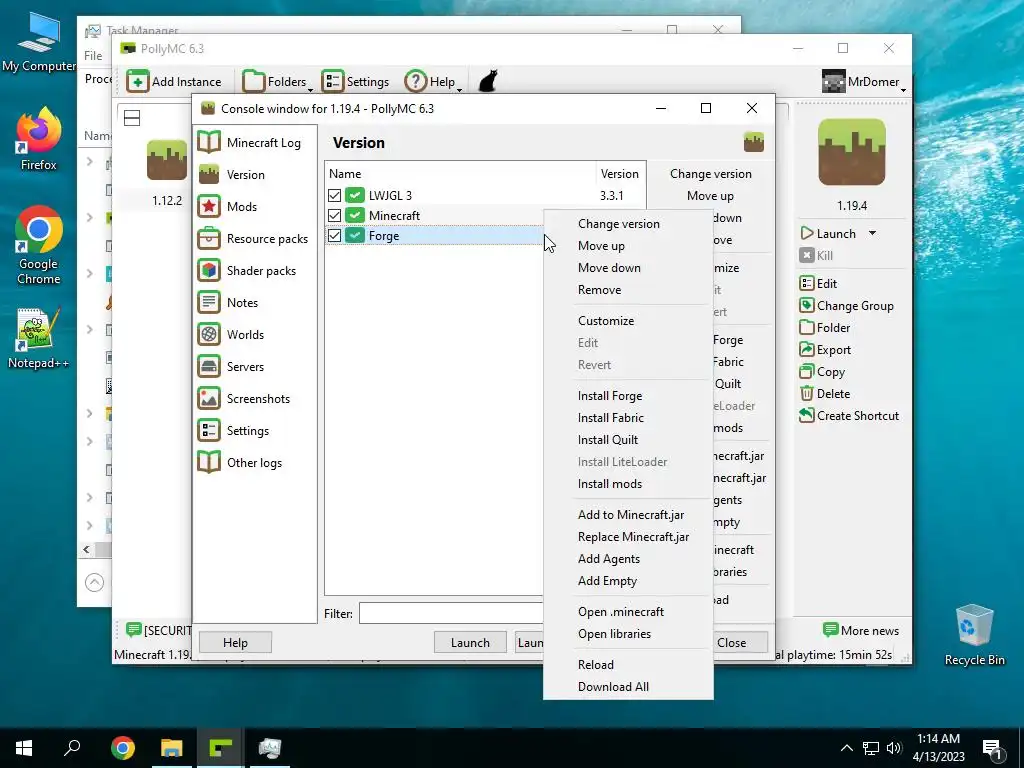Open File menu in Task Manager

tap(93, 56)
